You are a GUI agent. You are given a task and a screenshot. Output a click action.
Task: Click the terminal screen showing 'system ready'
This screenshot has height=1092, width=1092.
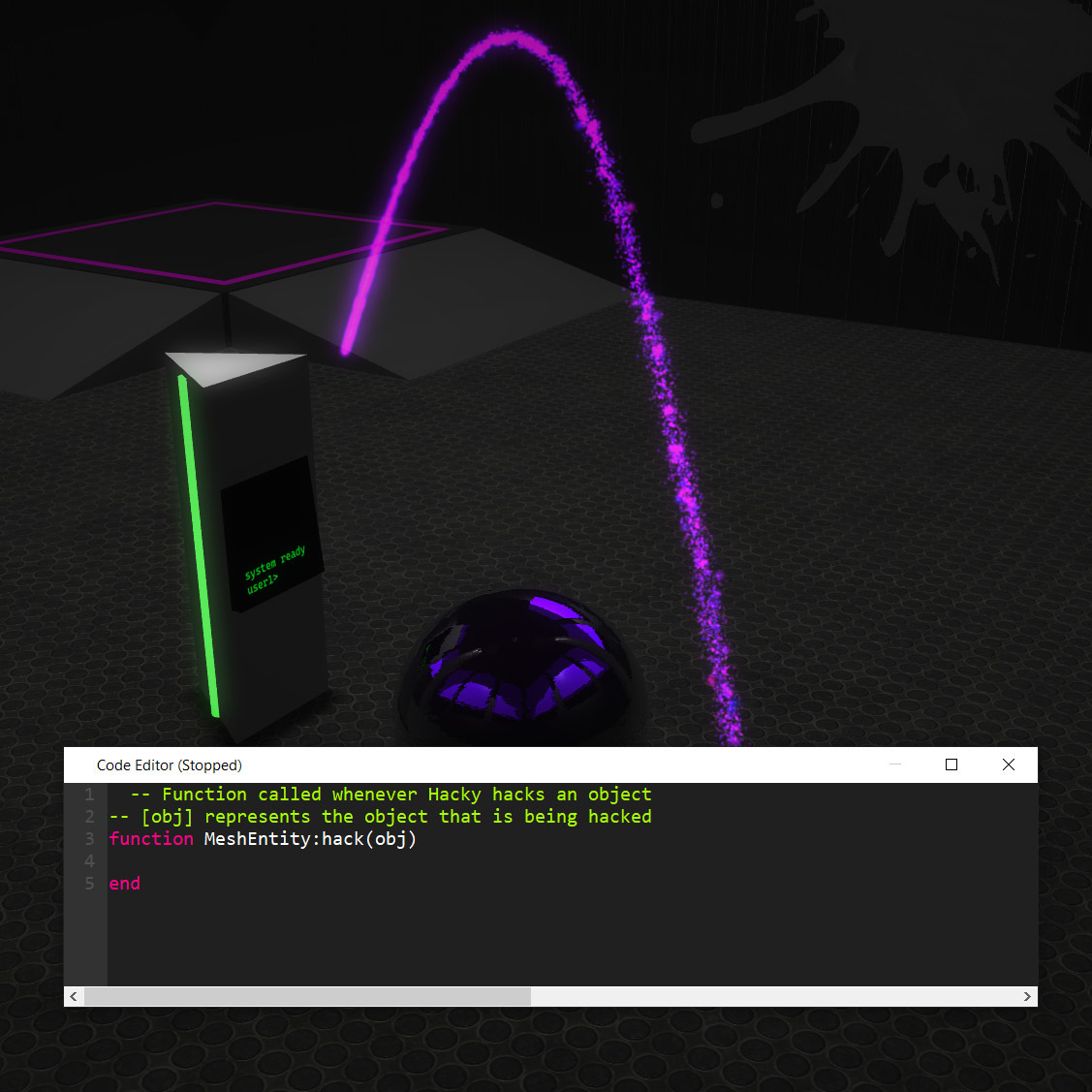click(x=272, y=534)
